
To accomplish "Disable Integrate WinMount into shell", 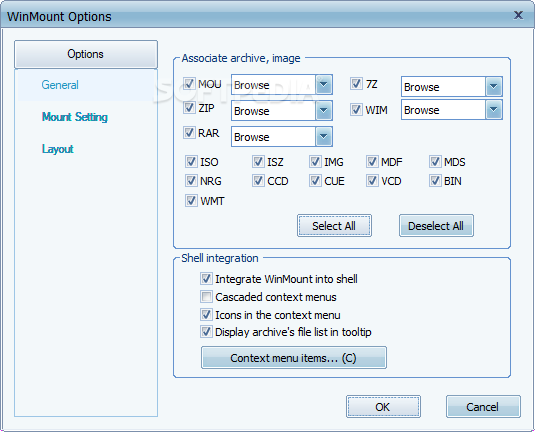I will tap(206, 279).
